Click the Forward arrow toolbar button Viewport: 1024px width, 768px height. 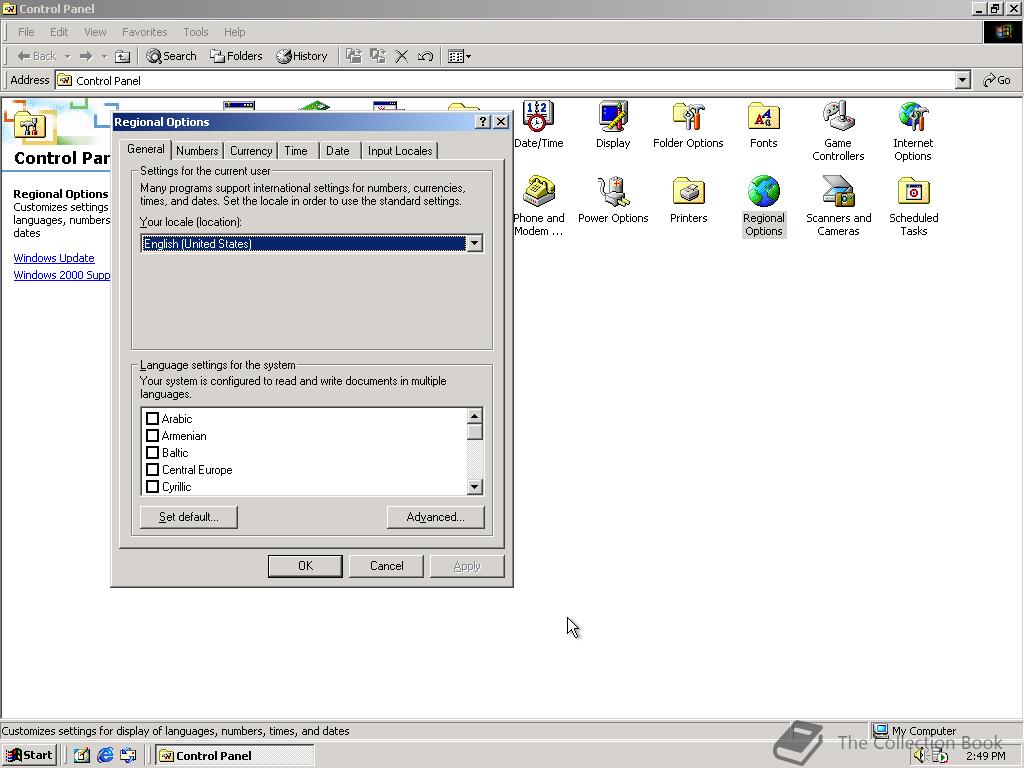tap(86, 56)
